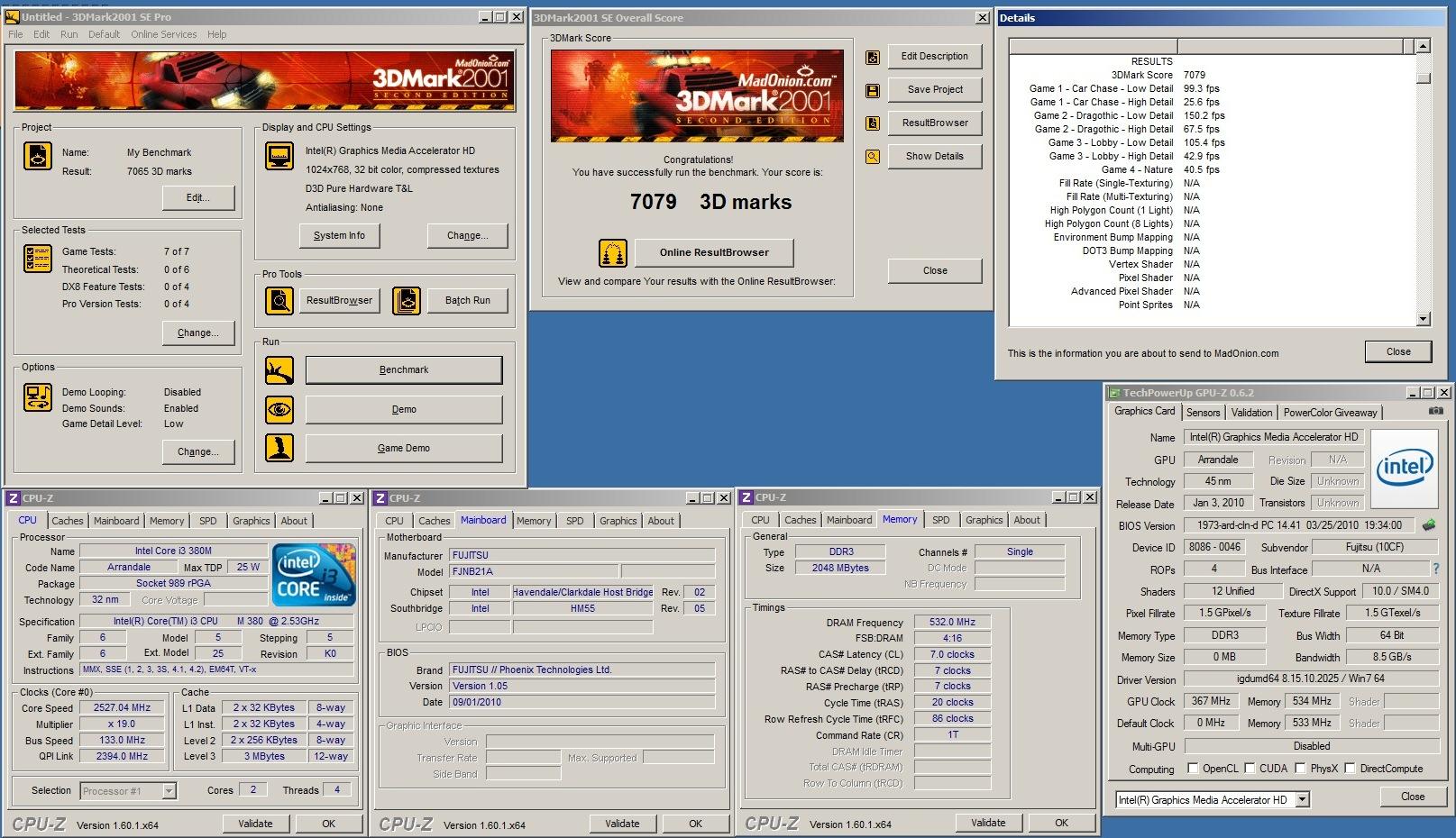Enable the PhysX checkbox in GPU-Z
This screenshot has width=1456, height=838.
click(x=1300, y=769)
